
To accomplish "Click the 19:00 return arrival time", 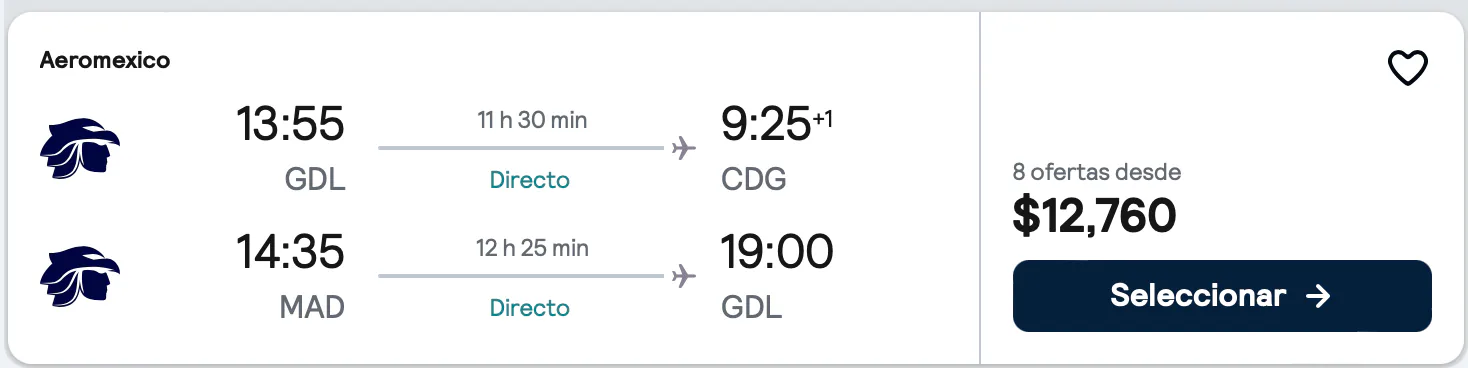I will (x=777, y=252).
